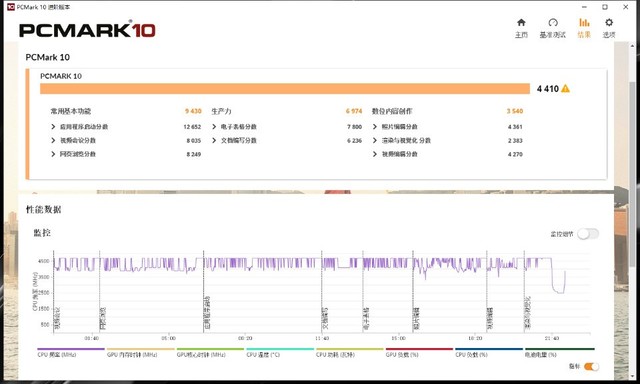Image resolution: width=640 pixels, height=384 pixels.
Task: Click the Essentials score 9 430
Action: click(193, 111)
